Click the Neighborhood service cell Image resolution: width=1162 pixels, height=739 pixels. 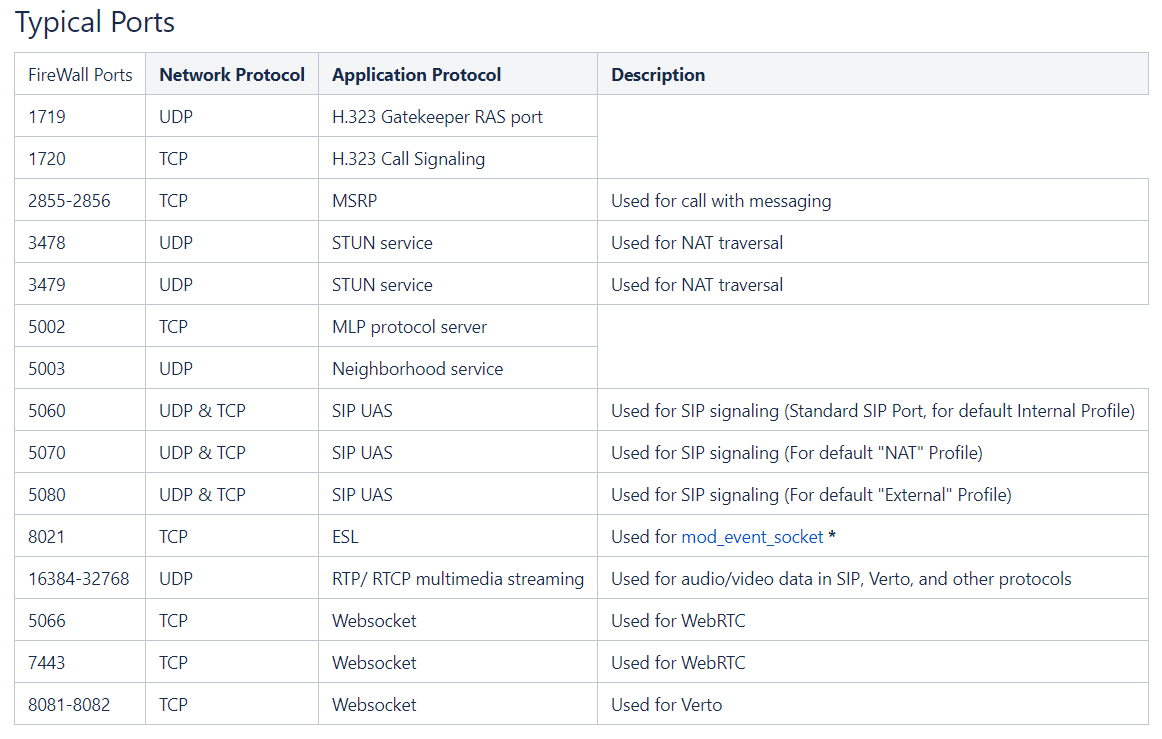pos(458,368)
